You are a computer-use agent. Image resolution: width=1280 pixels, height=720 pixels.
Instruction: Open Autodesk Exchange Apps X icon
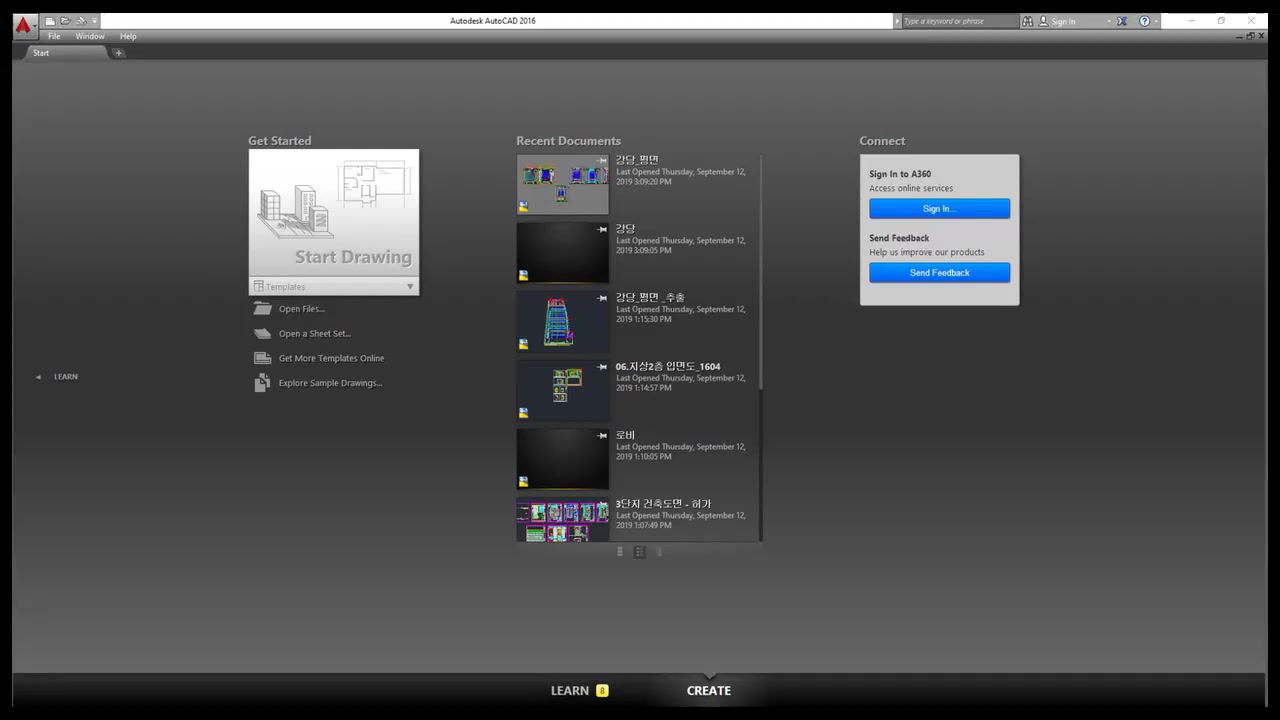(x=1122, y=21)
